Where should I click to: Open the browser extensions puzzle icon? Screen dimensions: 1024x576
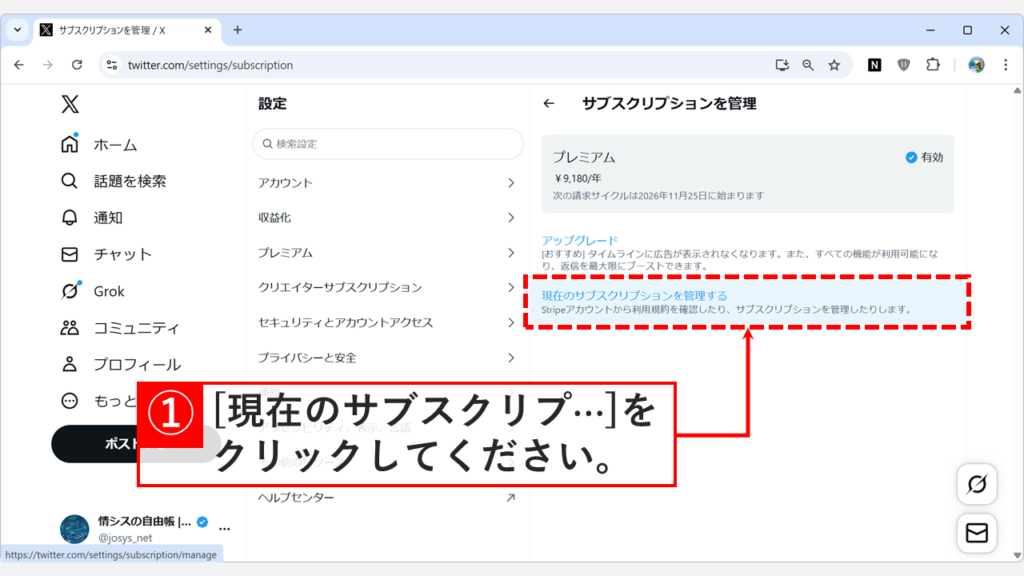(933, 64)
